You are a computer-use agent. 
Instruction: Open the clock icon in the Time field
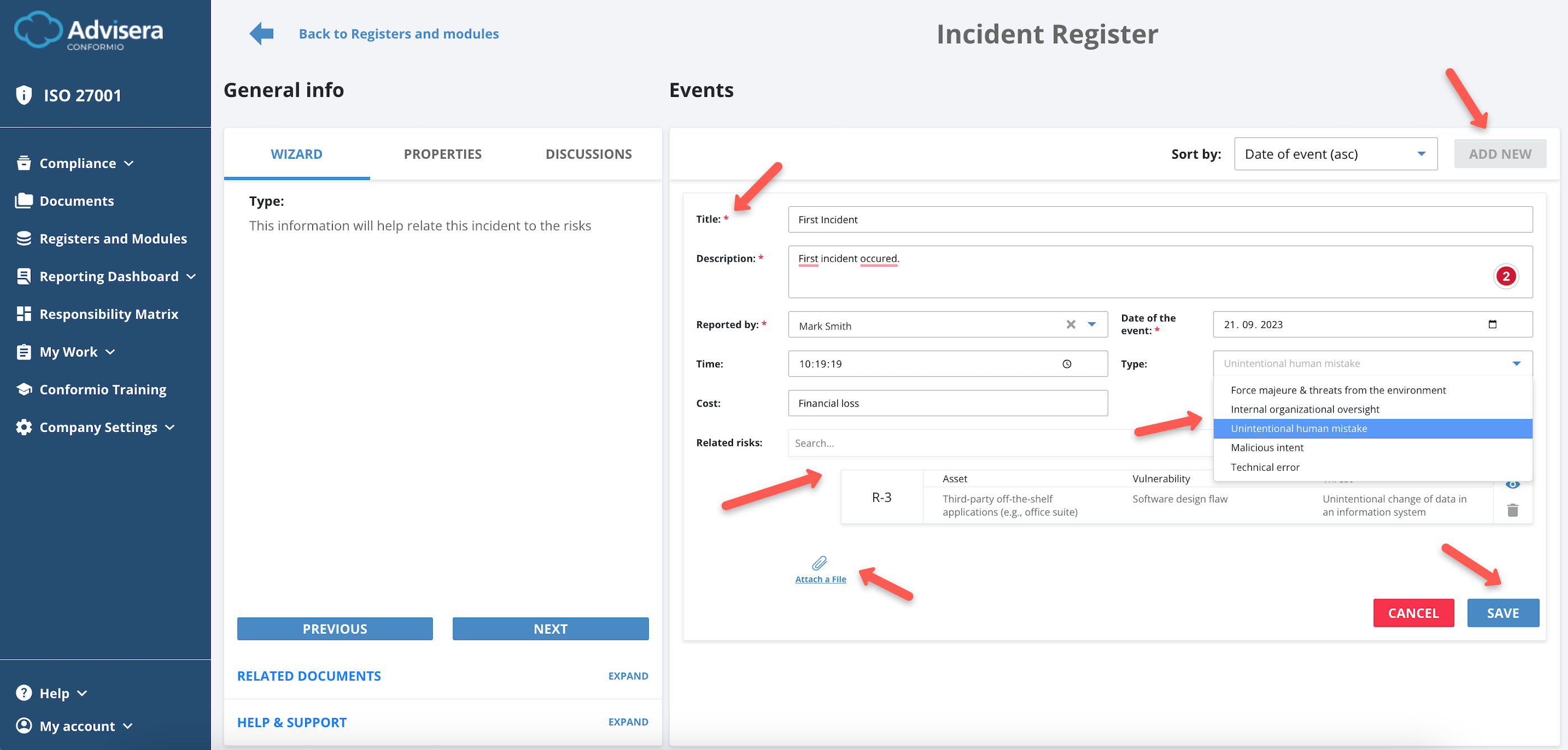(x=1067, y=364)
